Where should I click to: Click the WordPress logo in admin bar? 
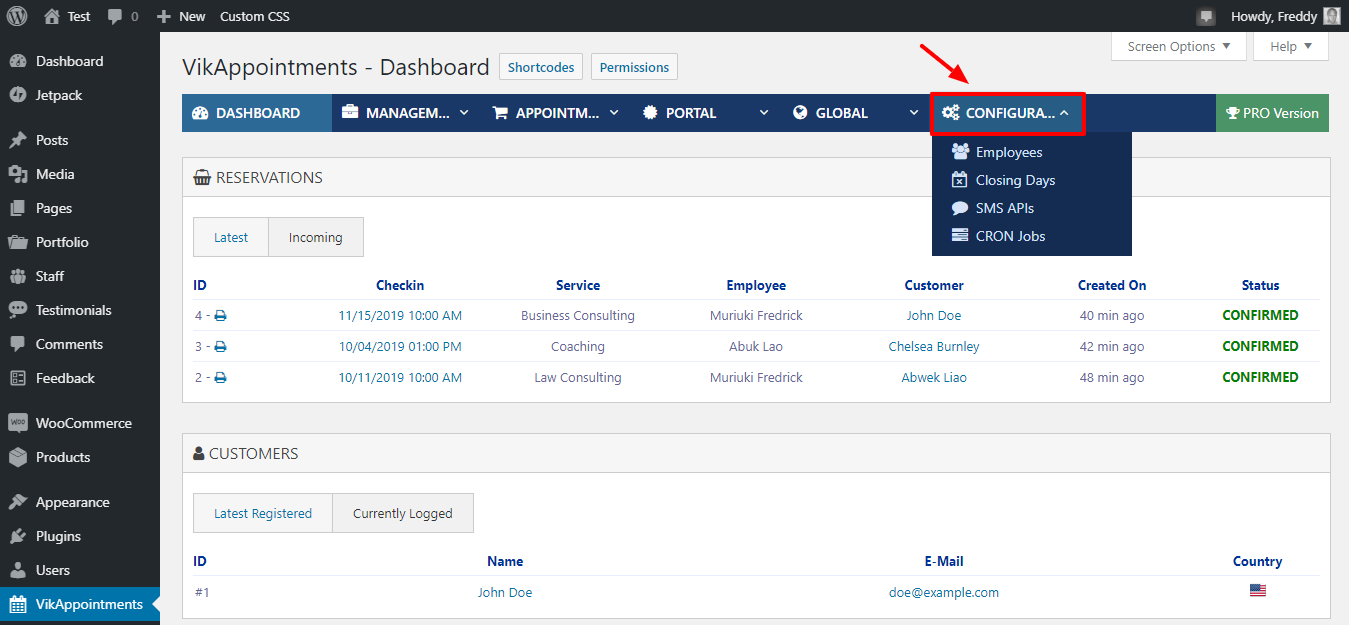(17, 16)
